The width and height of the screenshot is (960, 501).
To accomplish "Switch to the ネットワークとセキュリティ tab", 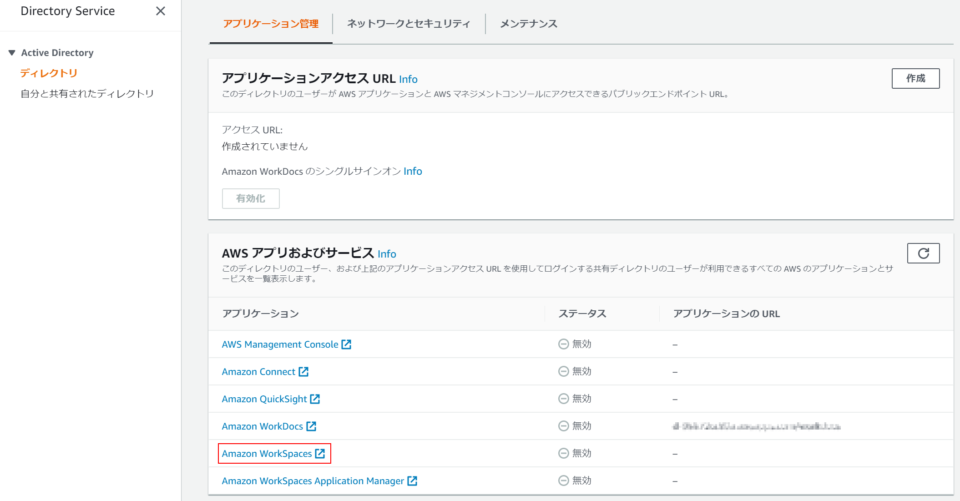I will pyautogui.click(x=408, y=24).
